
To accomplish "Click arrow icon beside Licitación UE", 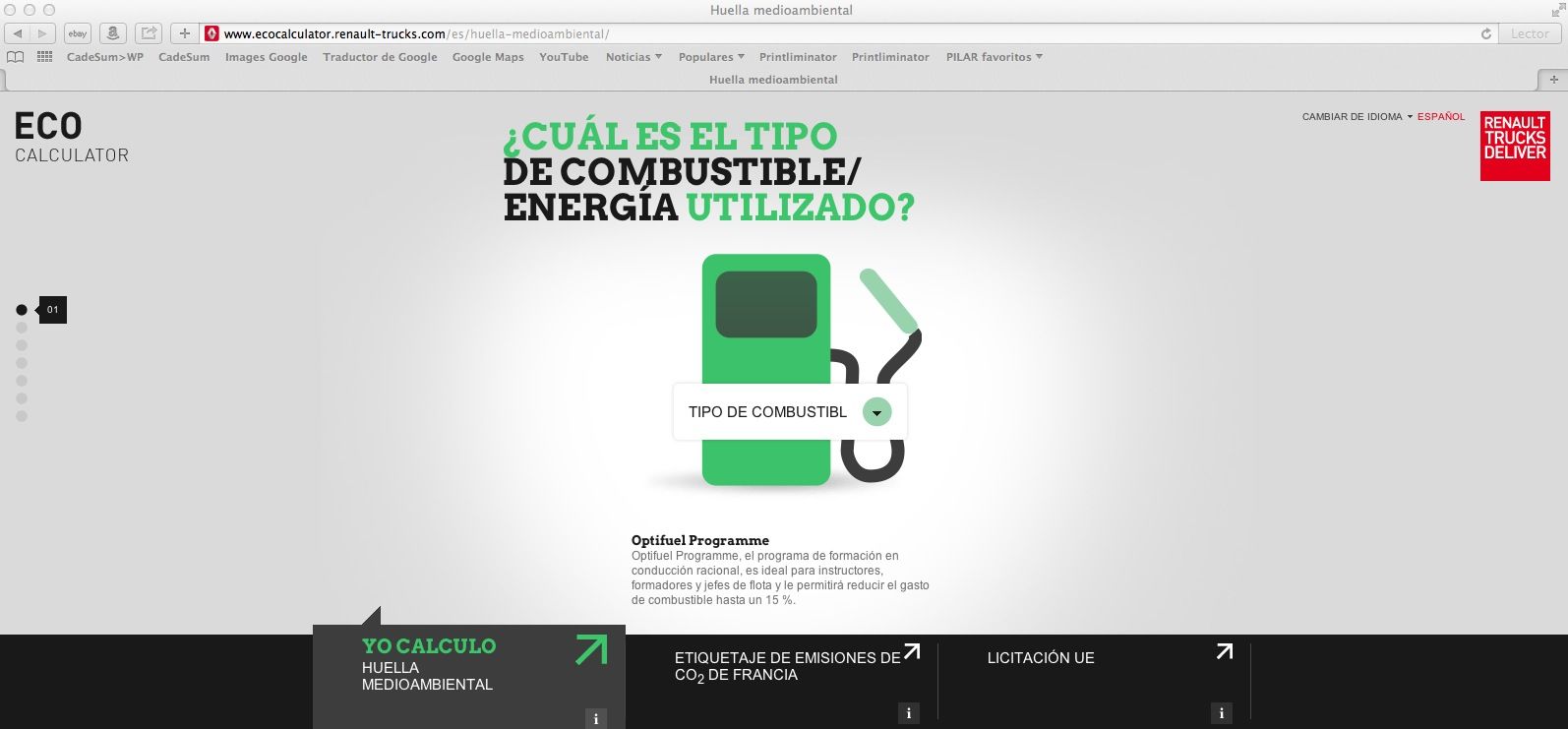I will click(1225, 651).
